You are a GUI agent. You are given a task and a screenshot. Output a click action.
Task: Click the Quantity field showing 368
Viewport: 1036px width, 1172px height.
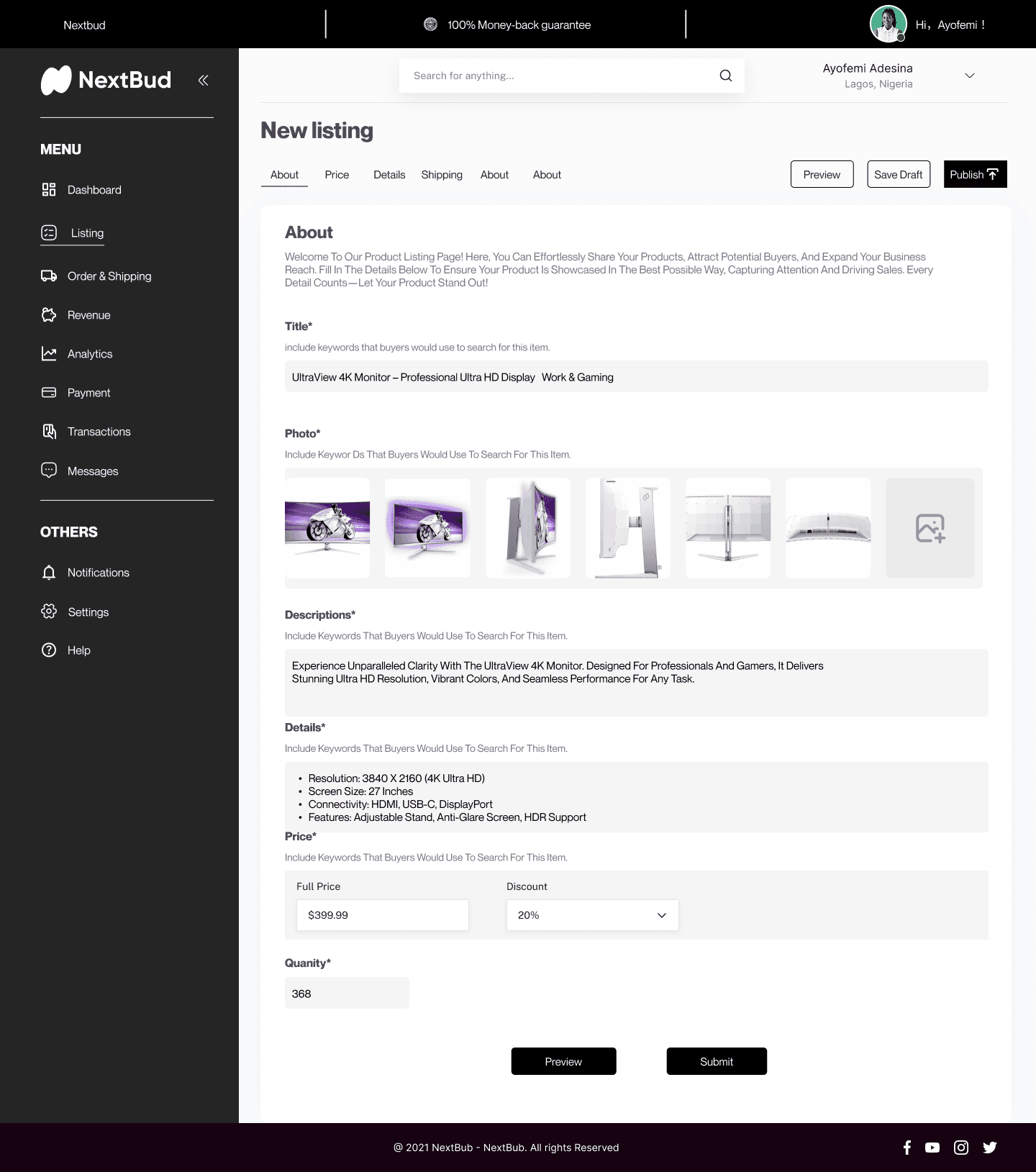point(347,993)
